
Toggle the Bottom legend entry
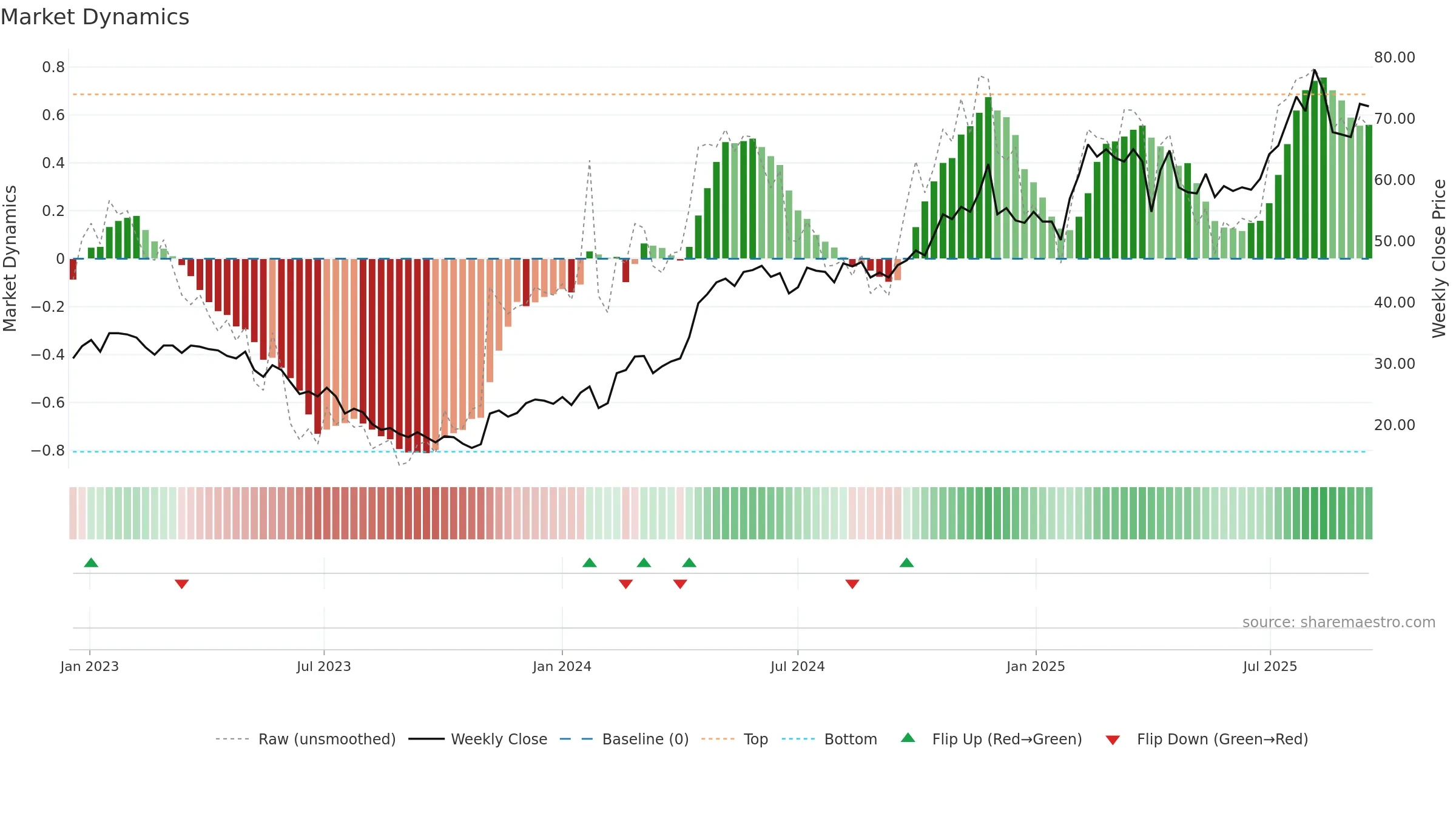pyautogui.click(x=829, y=739)
